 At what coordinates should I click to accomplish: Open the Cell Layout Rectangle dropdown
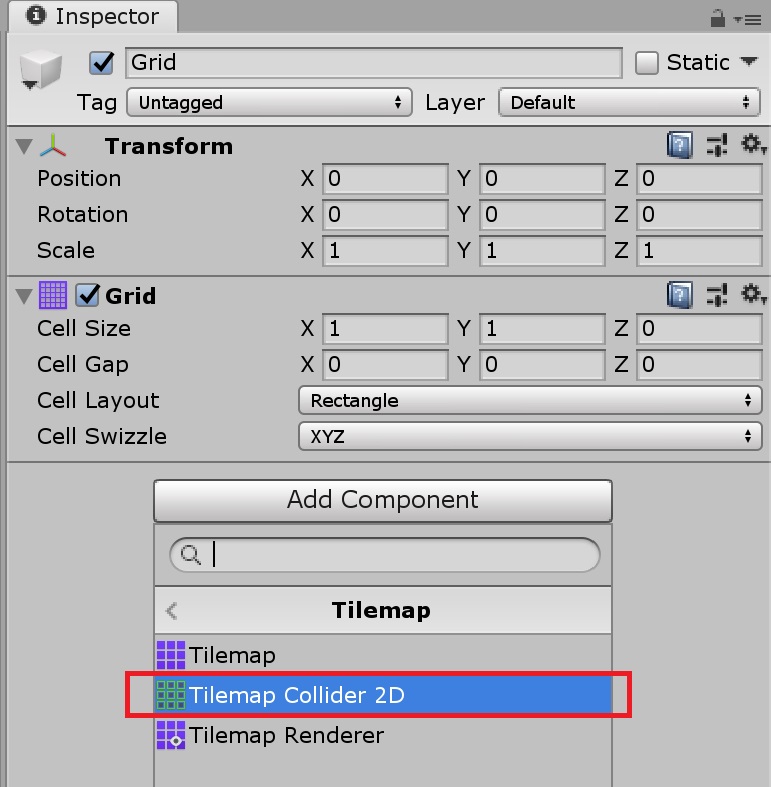coord(530,401)
